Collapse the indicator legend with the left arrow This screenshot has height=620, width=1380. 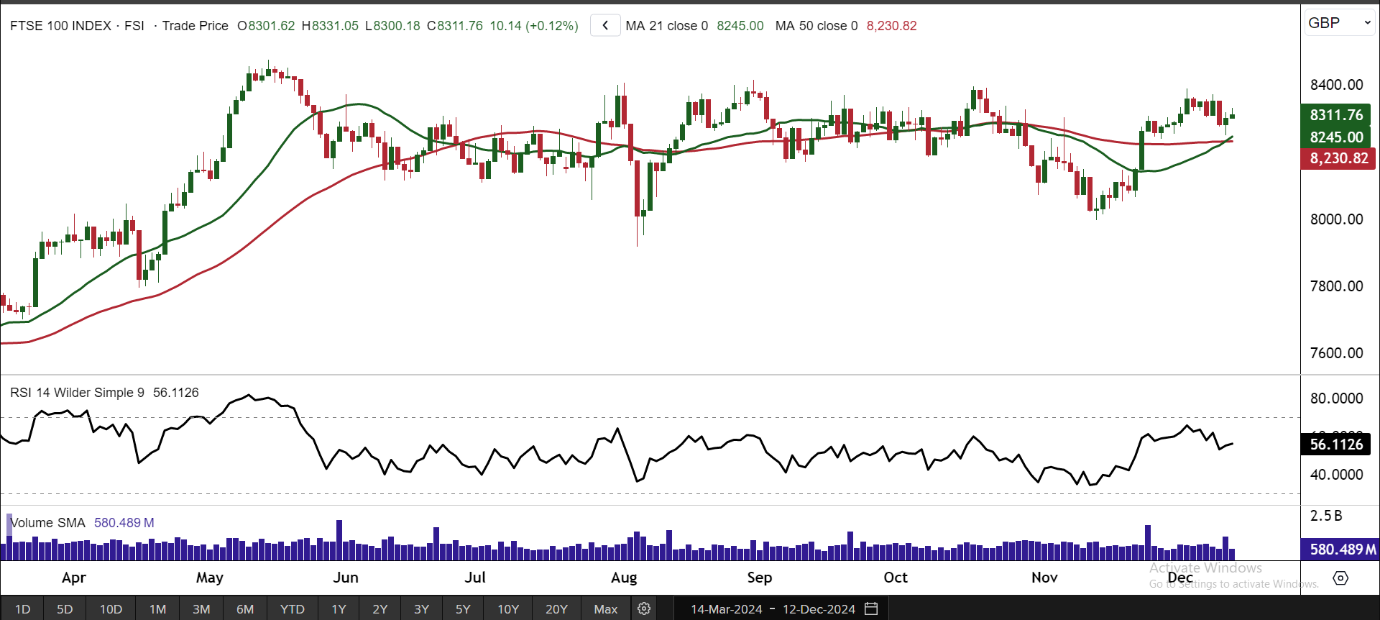(605, 26)
